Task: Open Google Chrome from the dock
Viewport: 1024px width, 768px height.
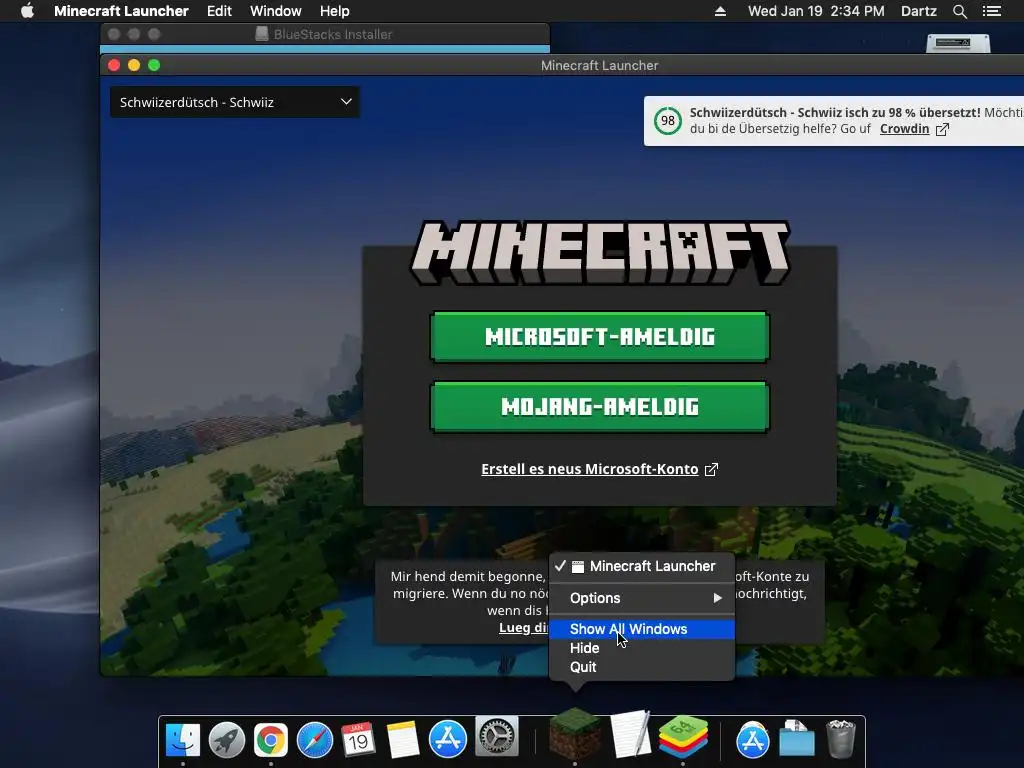Action: [271, 740]
